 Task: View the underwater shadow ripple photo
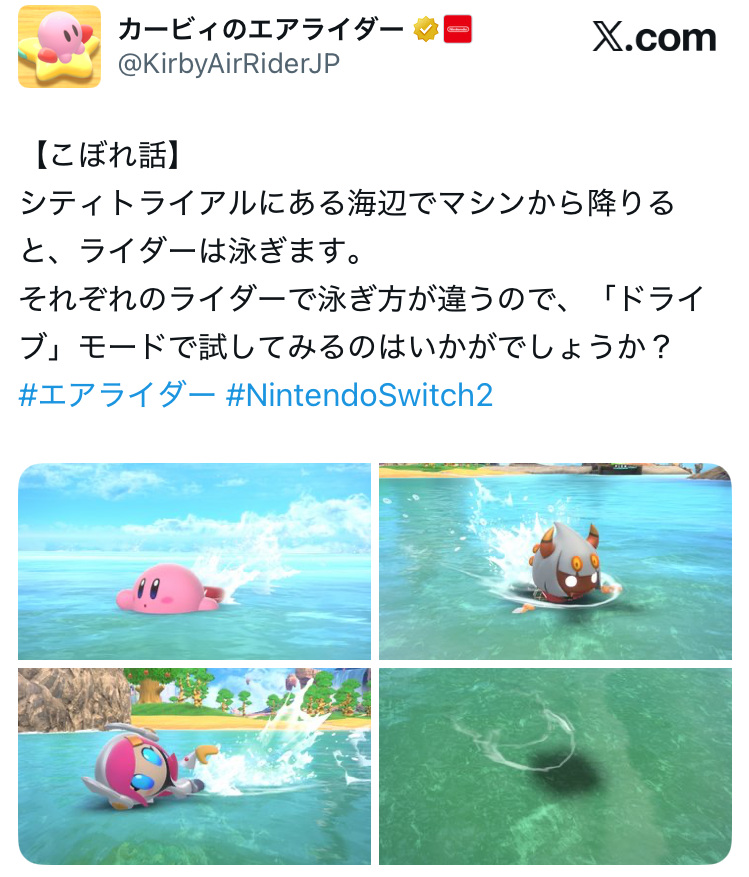tap(555, 766)
